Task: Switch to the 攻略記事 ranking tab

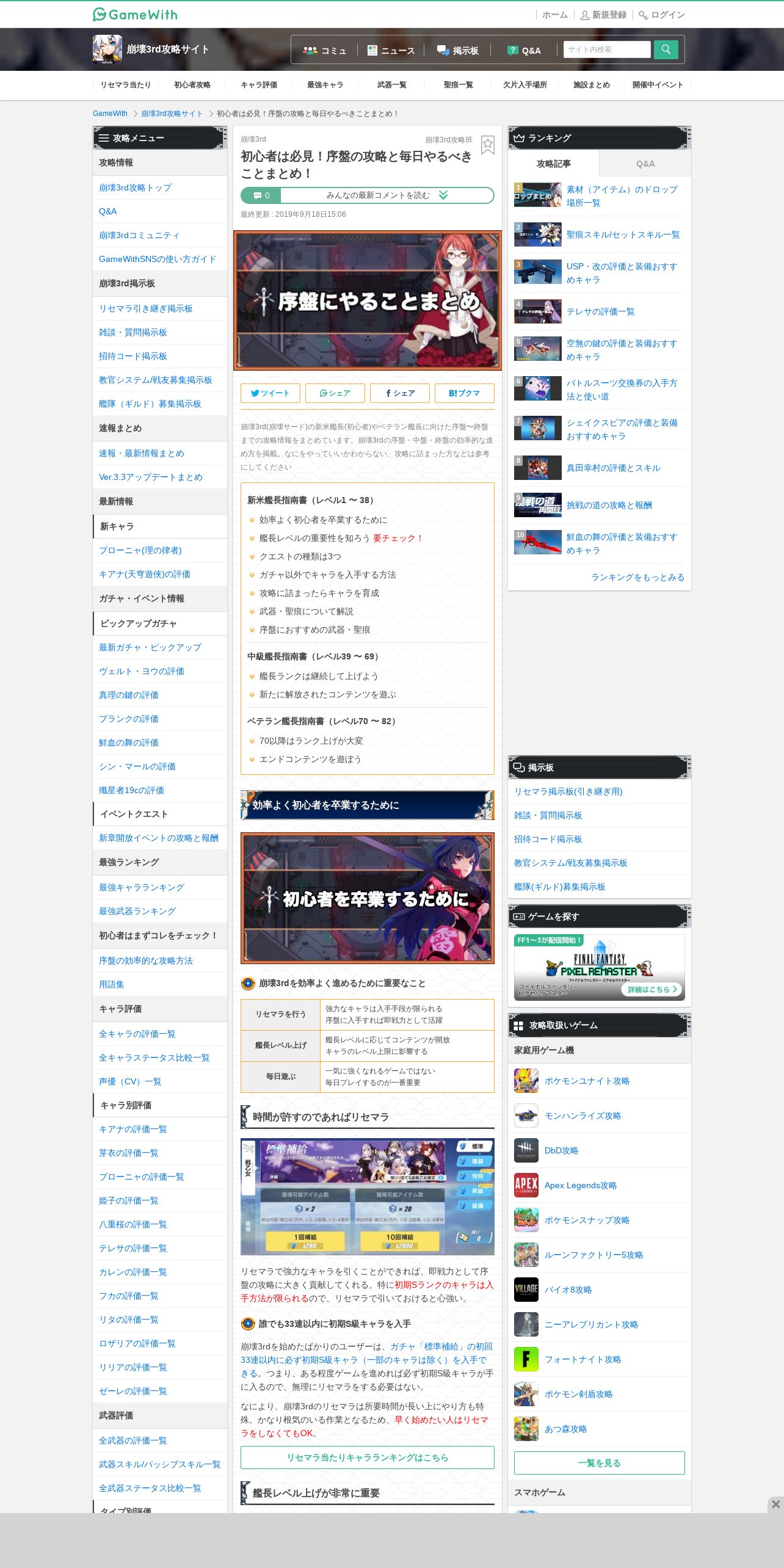Action: (x=553, y=164)
